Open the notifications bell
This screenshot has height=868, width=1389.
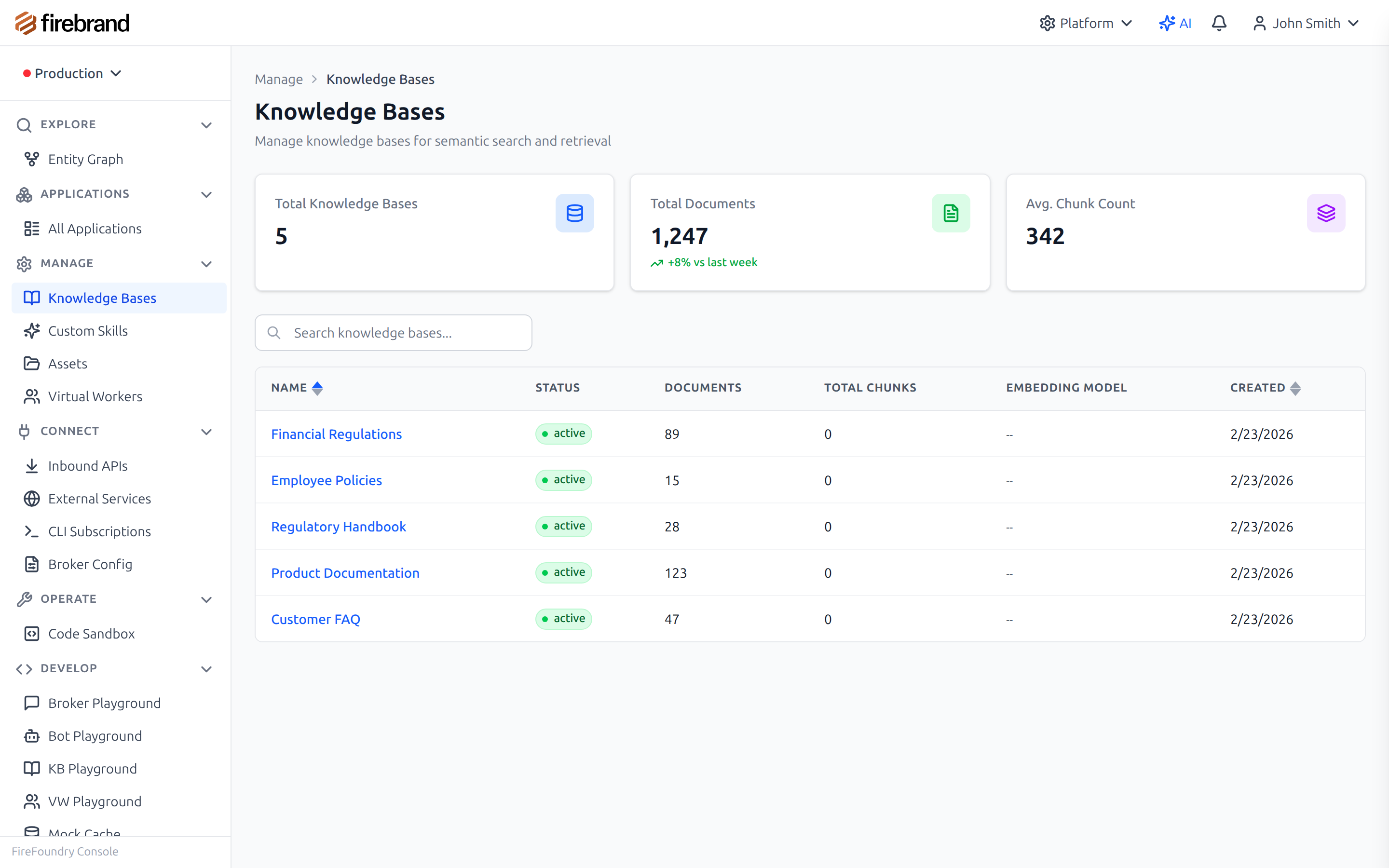(x=1219, y=23)
